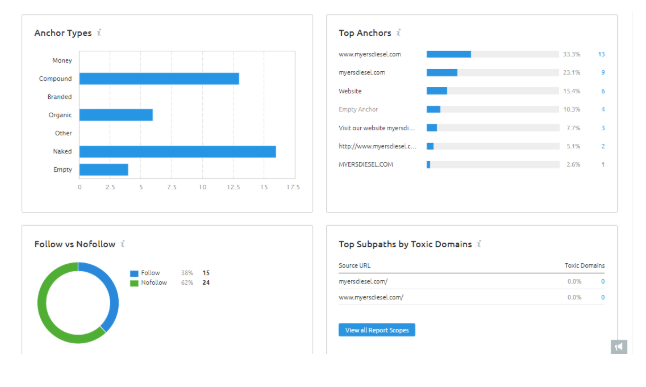
Task: Click the Follow count value 15
Action: (206, 273)
